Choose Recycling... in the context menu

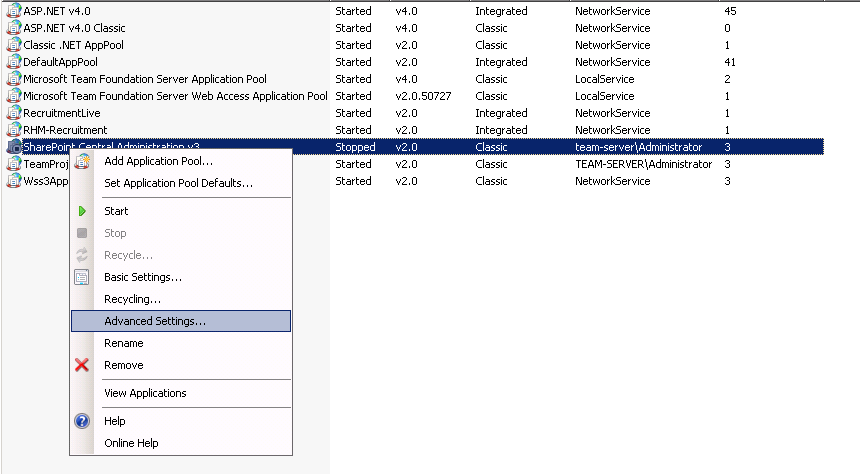coord(132,299)
